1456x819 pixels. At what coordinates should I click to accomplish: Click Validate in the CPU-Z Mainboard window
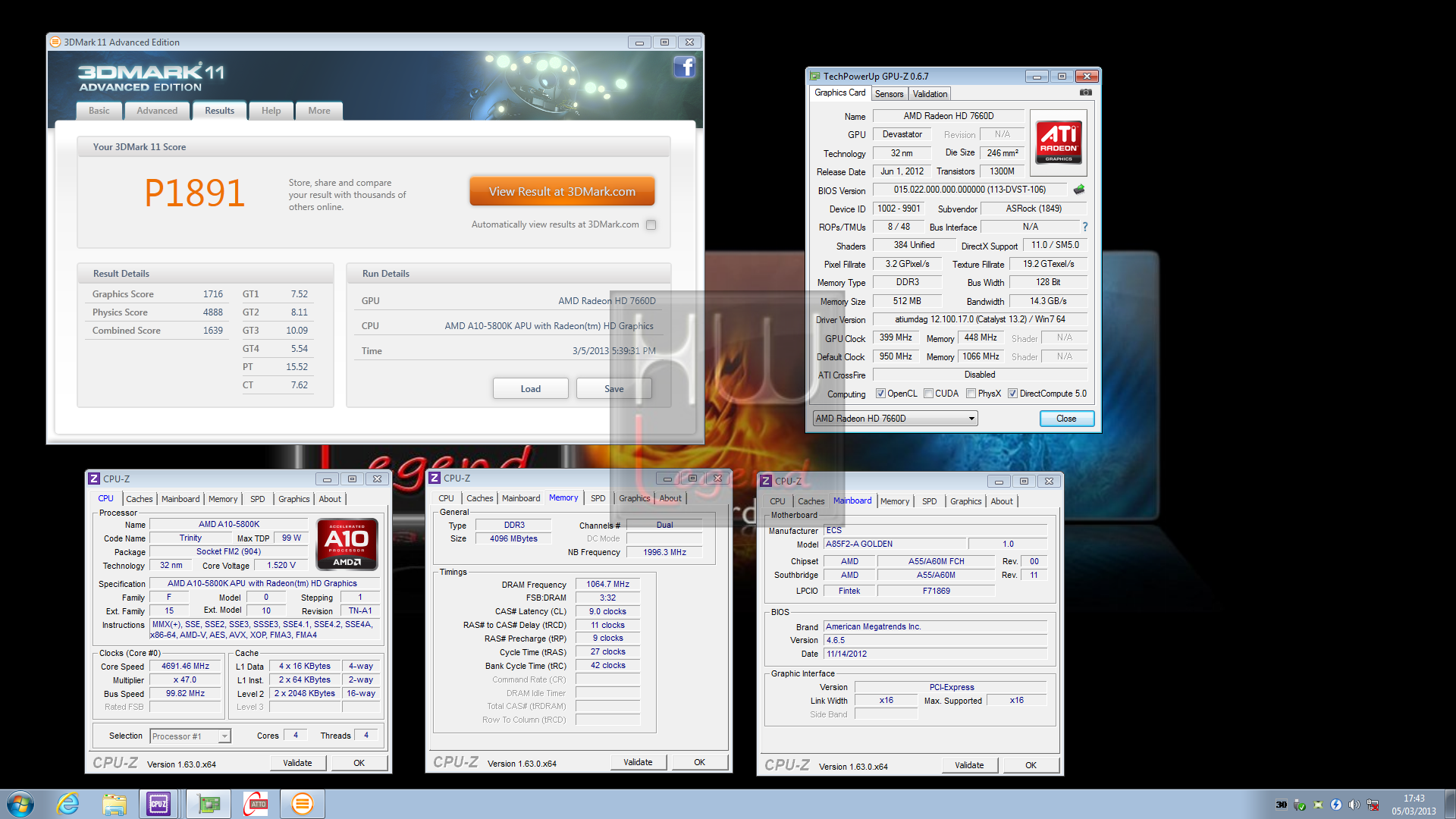coord(969,765)
